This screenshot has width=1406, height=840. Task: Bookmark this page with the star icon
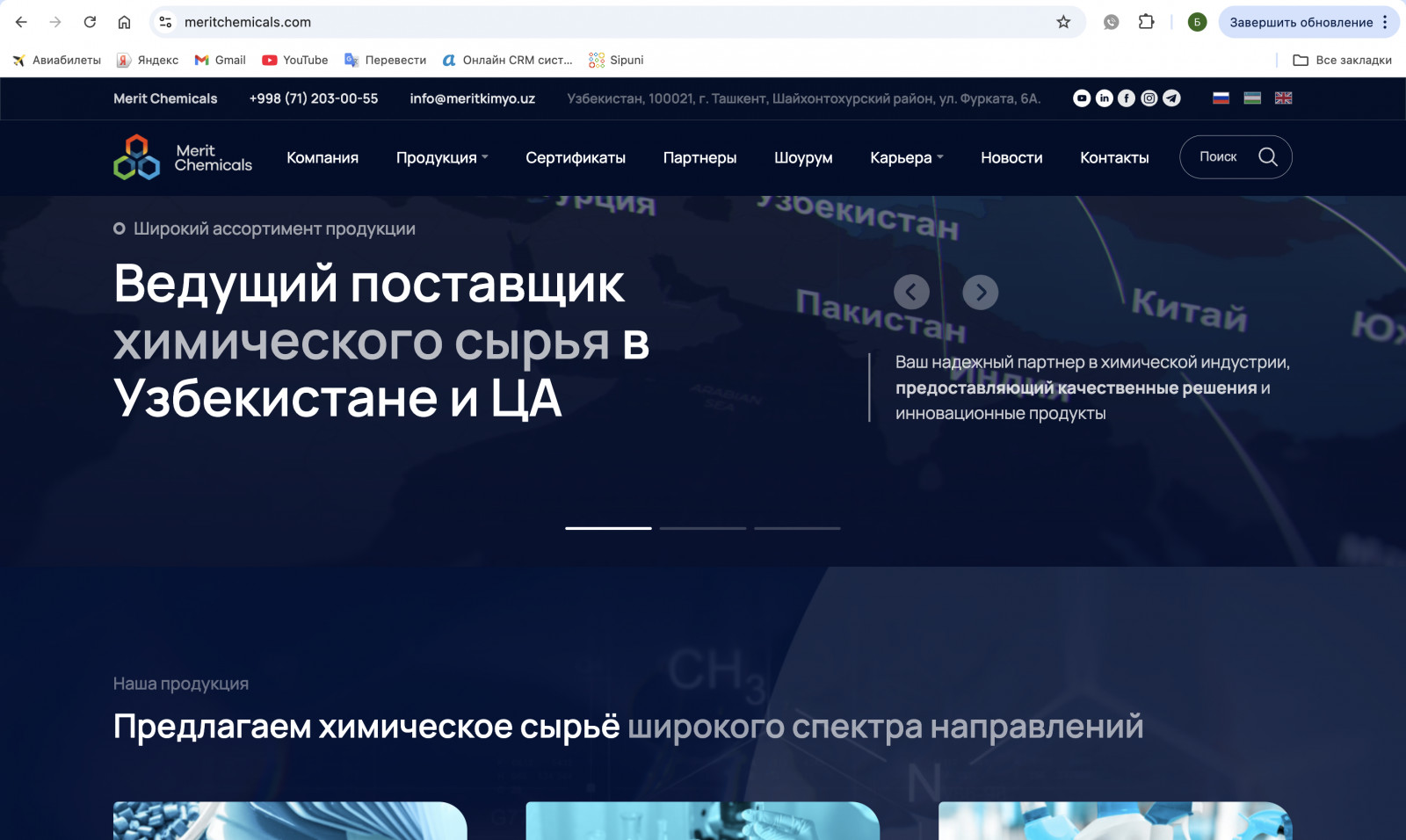(x=1063, y=22)
